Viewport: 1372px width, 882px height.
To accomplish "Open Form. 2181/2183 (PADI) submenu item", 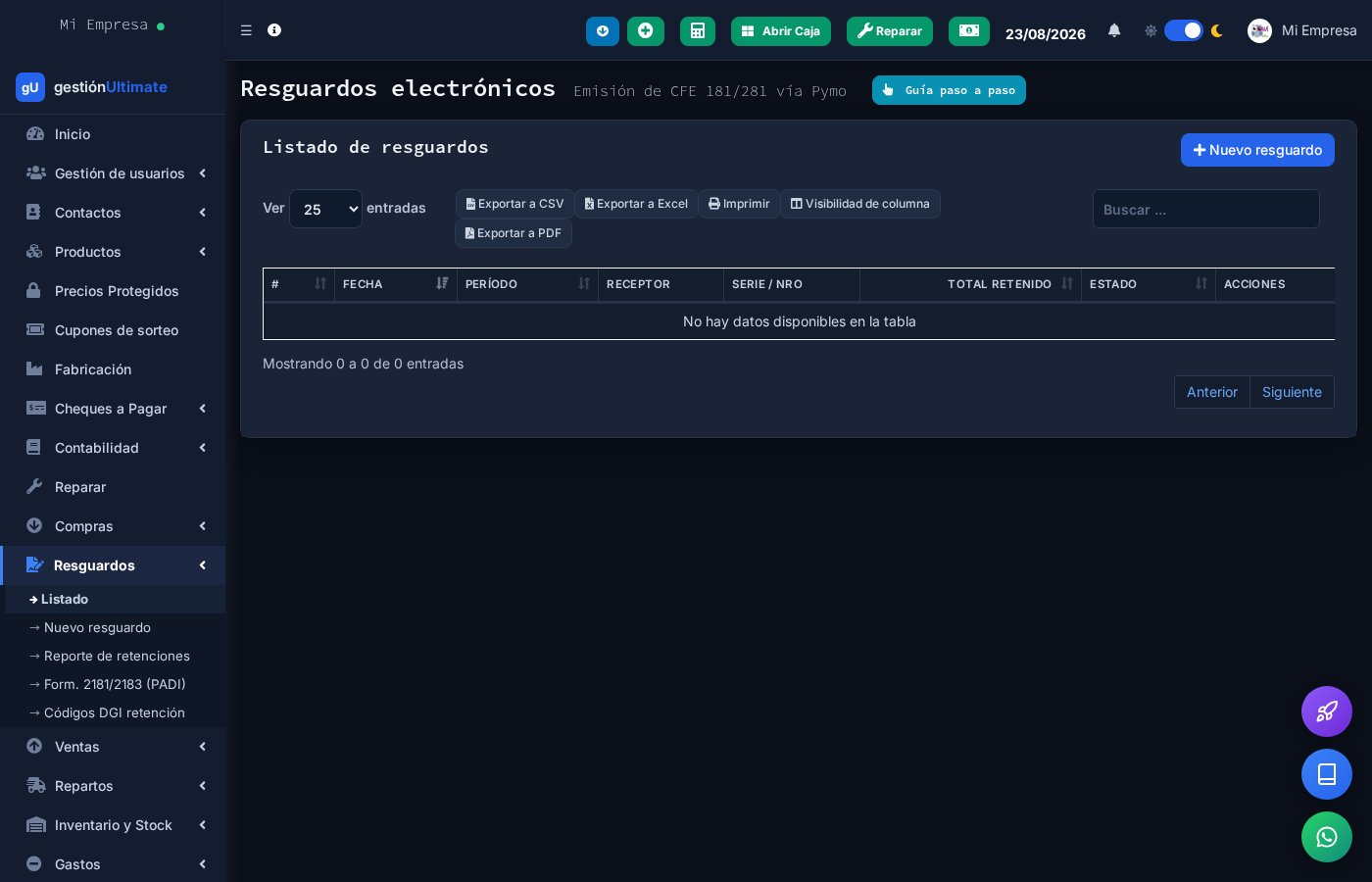I will (115, 684).
